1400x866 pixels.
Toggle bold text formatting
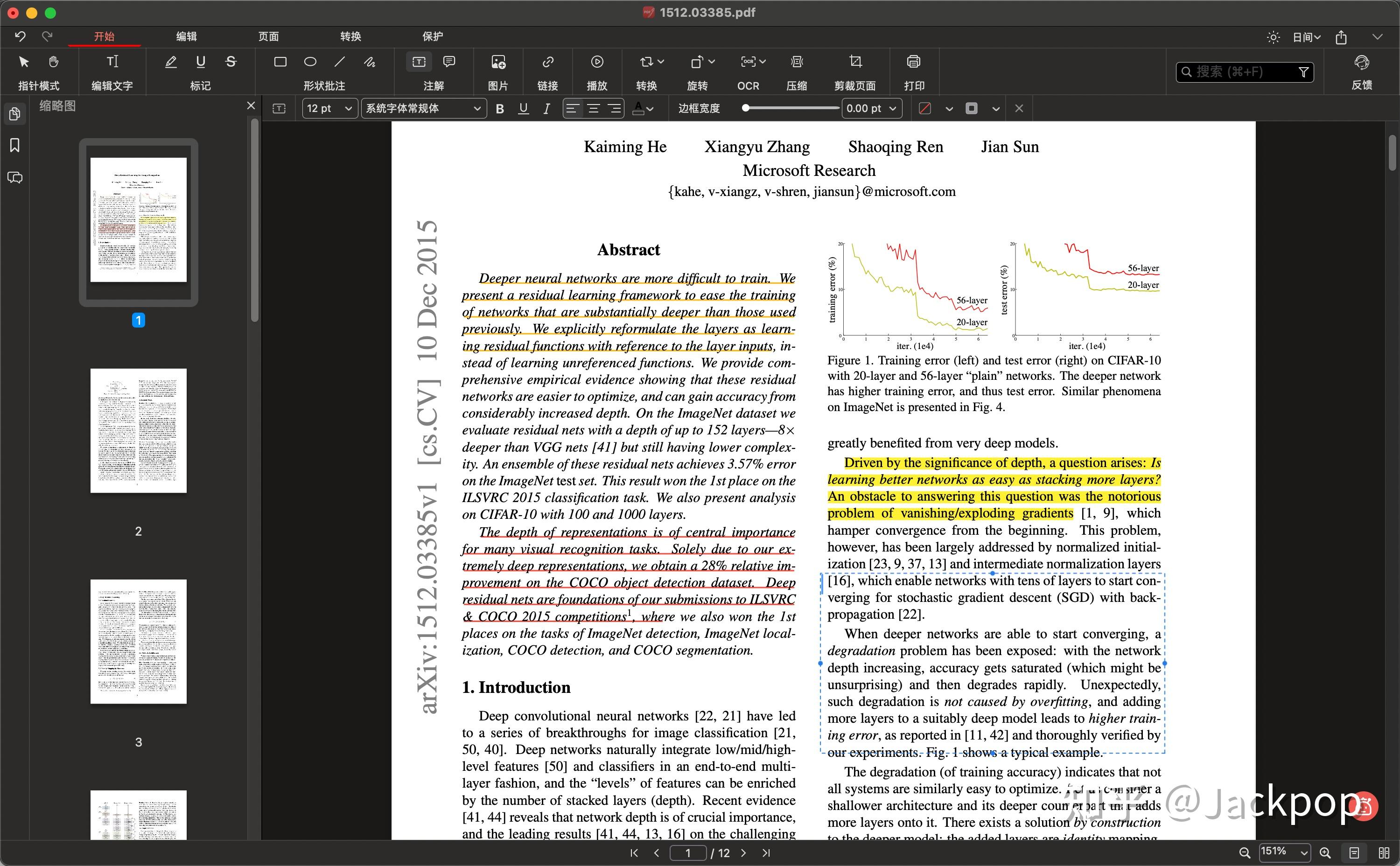(x=499, y=108)
